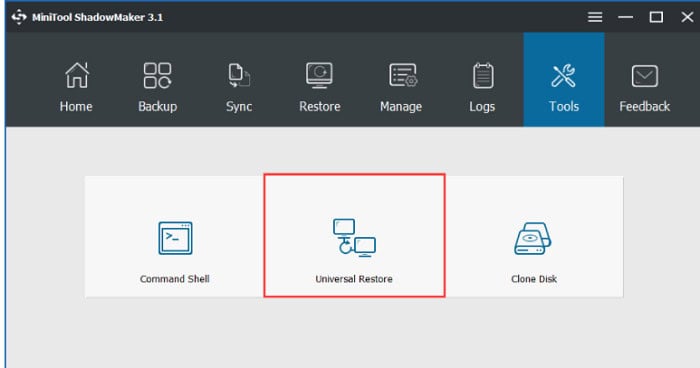Click the Universal Restore label
Viewport: 700px width, 368px height.
point(354,279)
